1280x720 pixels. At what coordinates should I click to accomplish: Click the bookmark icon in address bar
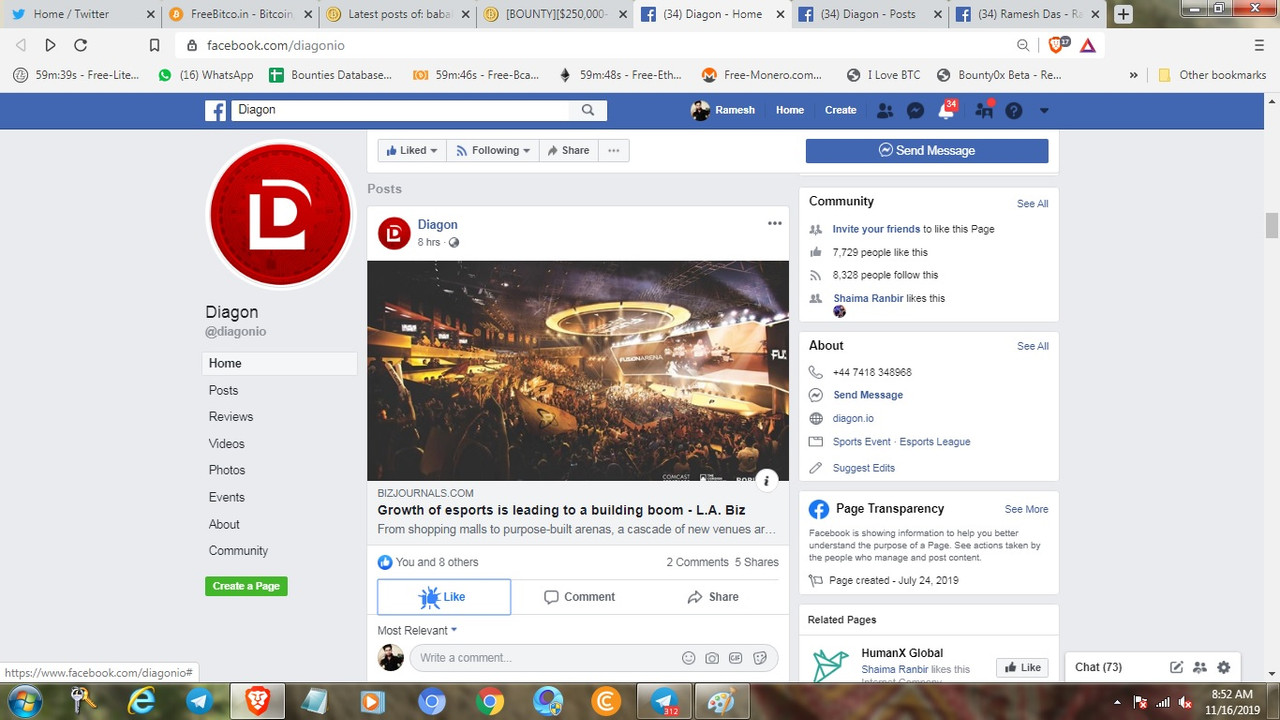coord(154,45)
